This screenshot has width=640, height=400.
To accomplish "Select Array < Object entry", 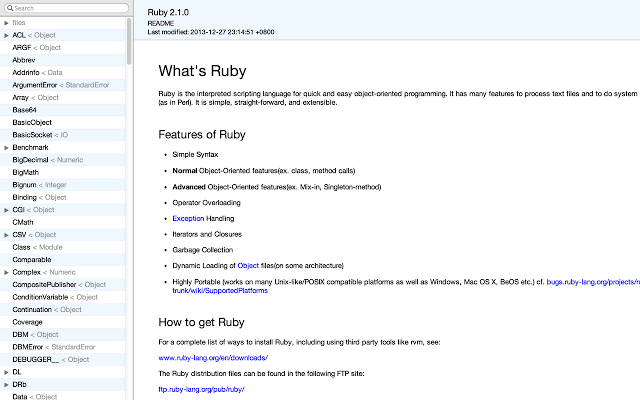I will (62, 98).
